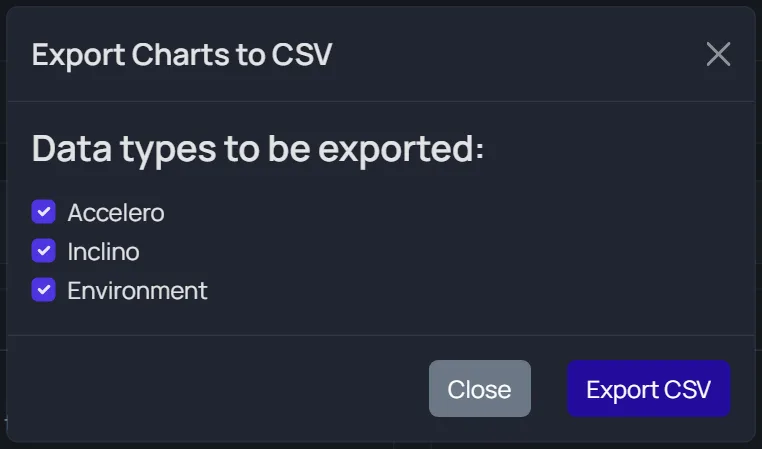The image size is (762, 449).
Task: Click the Export CSV button
Action: click(x=649, y=388)
